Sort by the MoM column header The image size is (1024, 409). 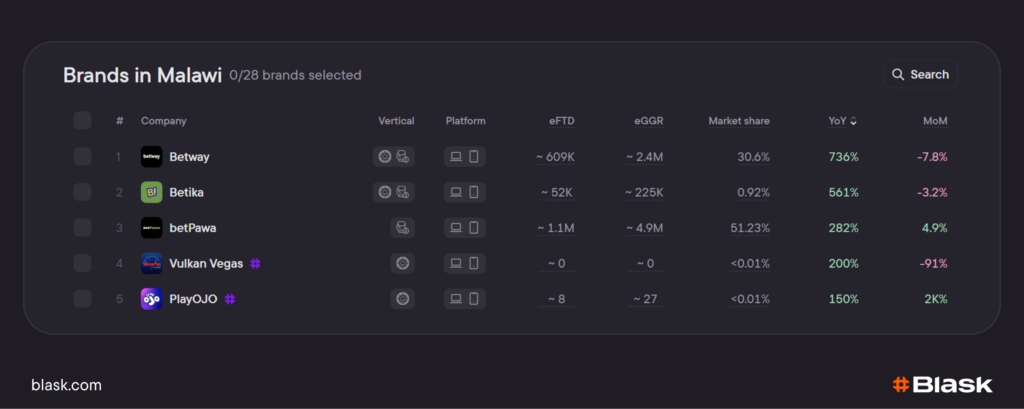tap(934, 121)
